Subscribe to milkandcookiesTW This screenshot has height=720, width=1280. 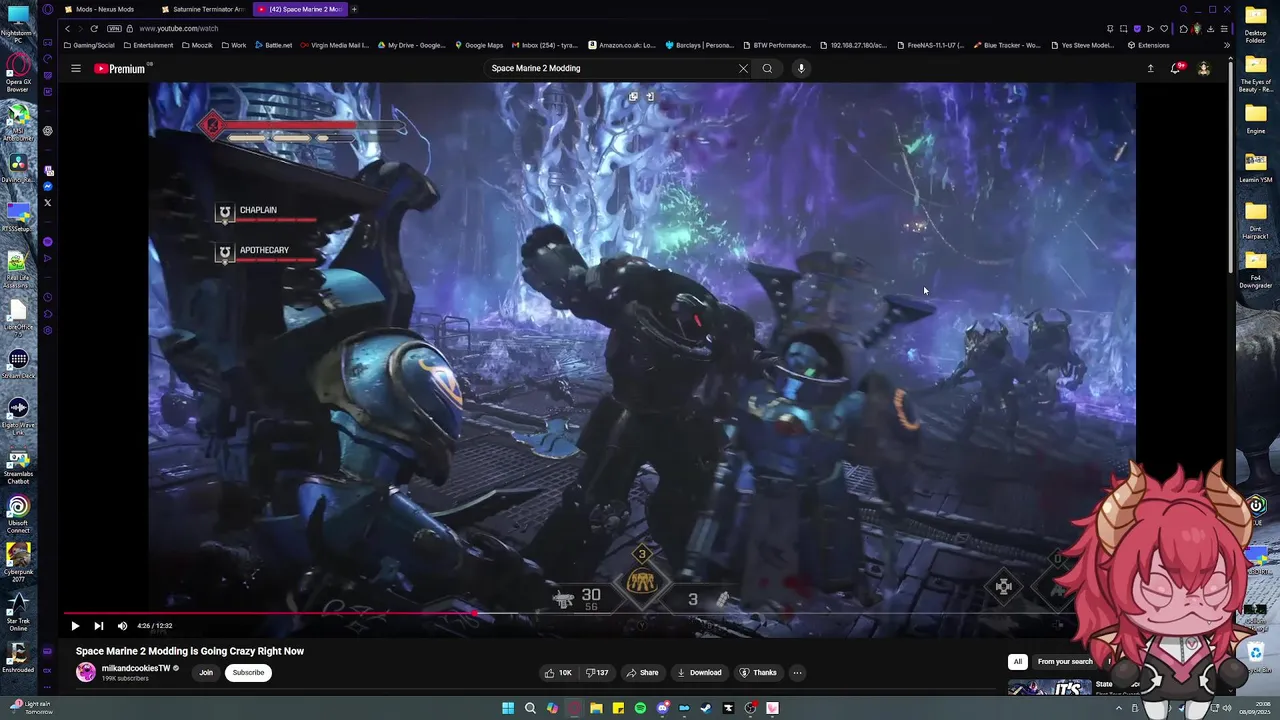tap(248, 673)
